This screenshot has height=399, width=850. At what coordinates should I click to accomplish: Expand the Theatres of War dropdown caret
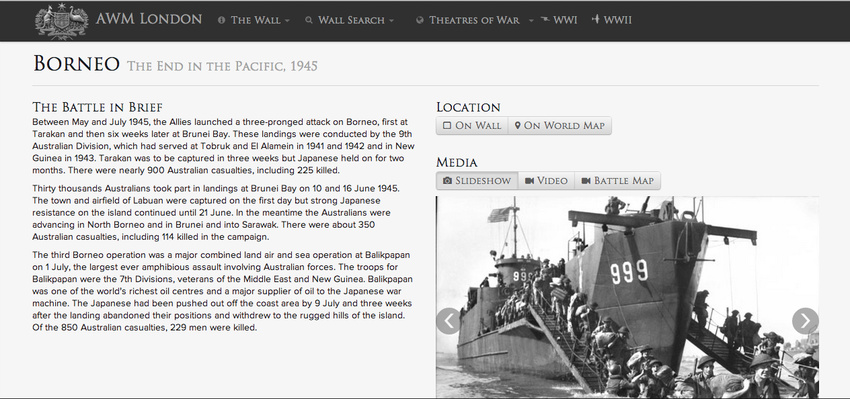tap(531, 21)
